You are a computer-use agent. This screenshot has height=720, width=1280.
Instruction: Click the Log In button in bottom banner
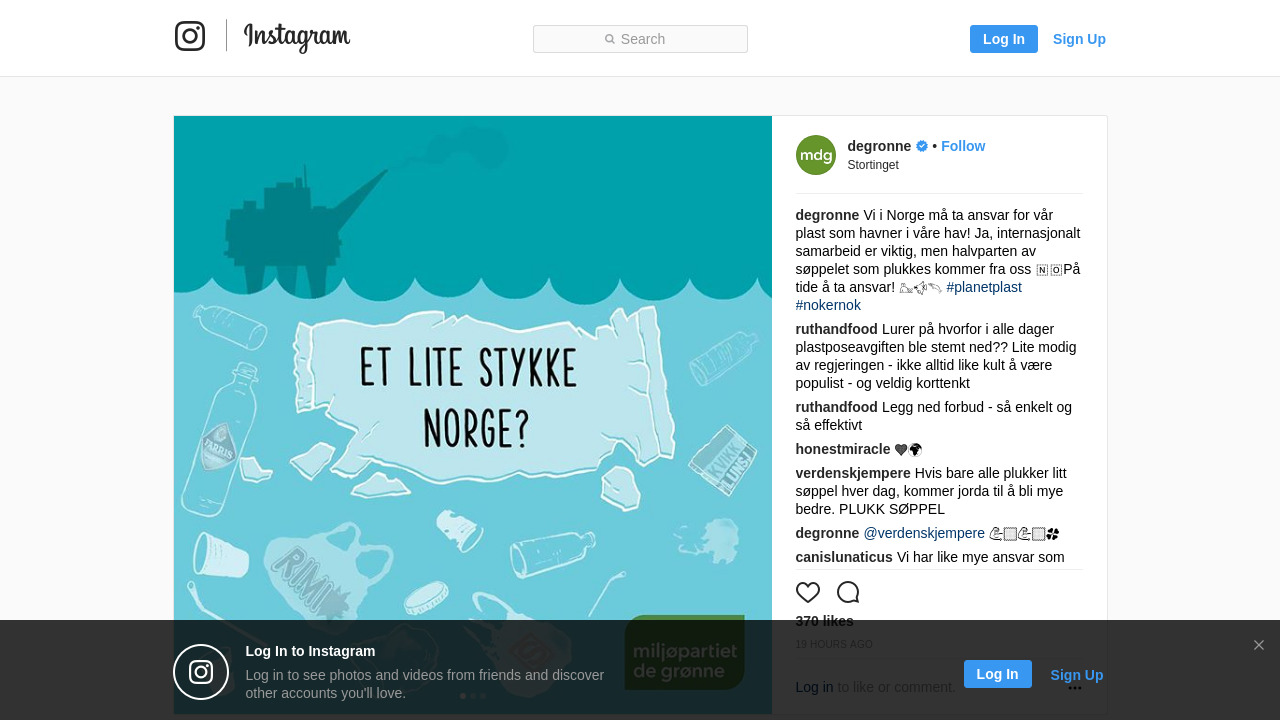(x=998, y=674)
